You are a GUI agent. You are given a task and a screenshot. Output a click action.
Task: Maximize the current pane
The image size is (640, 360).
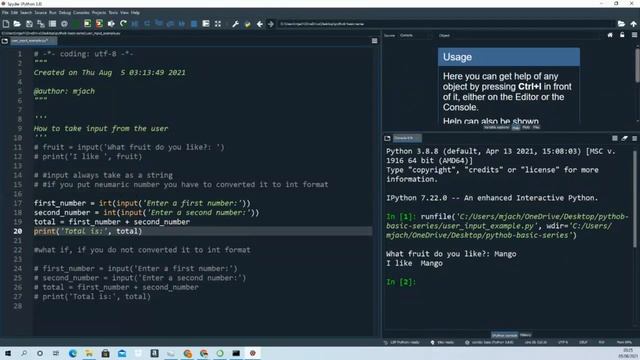click(x=206, y=24)
